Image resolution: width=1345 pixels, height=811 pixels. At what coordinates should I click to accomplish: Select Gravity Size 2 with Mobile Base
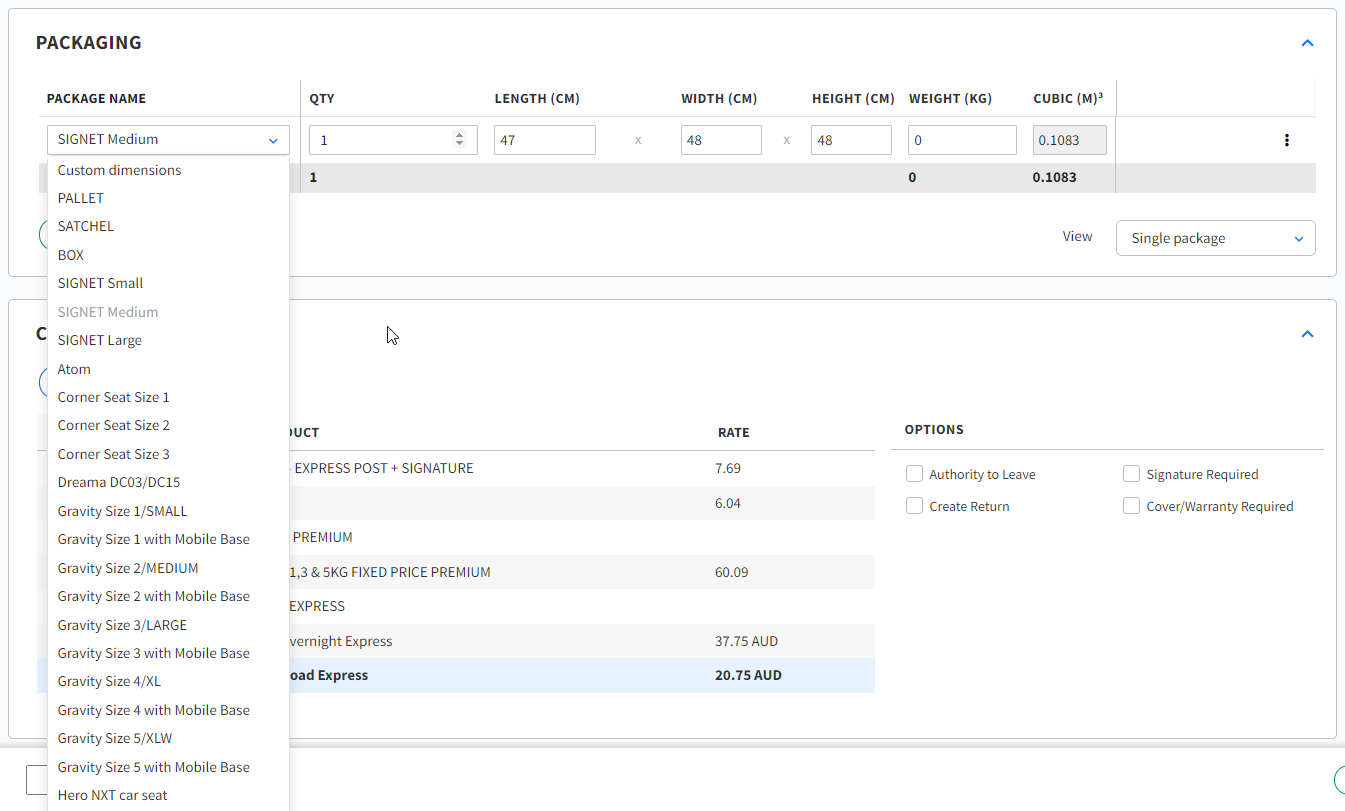[168, 596]
